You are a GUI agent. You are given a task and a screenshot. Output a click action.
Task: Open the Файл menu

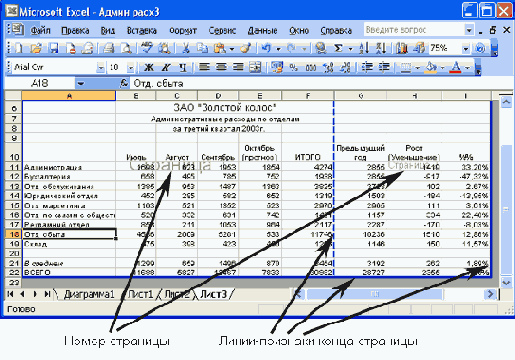click(40, 31)
